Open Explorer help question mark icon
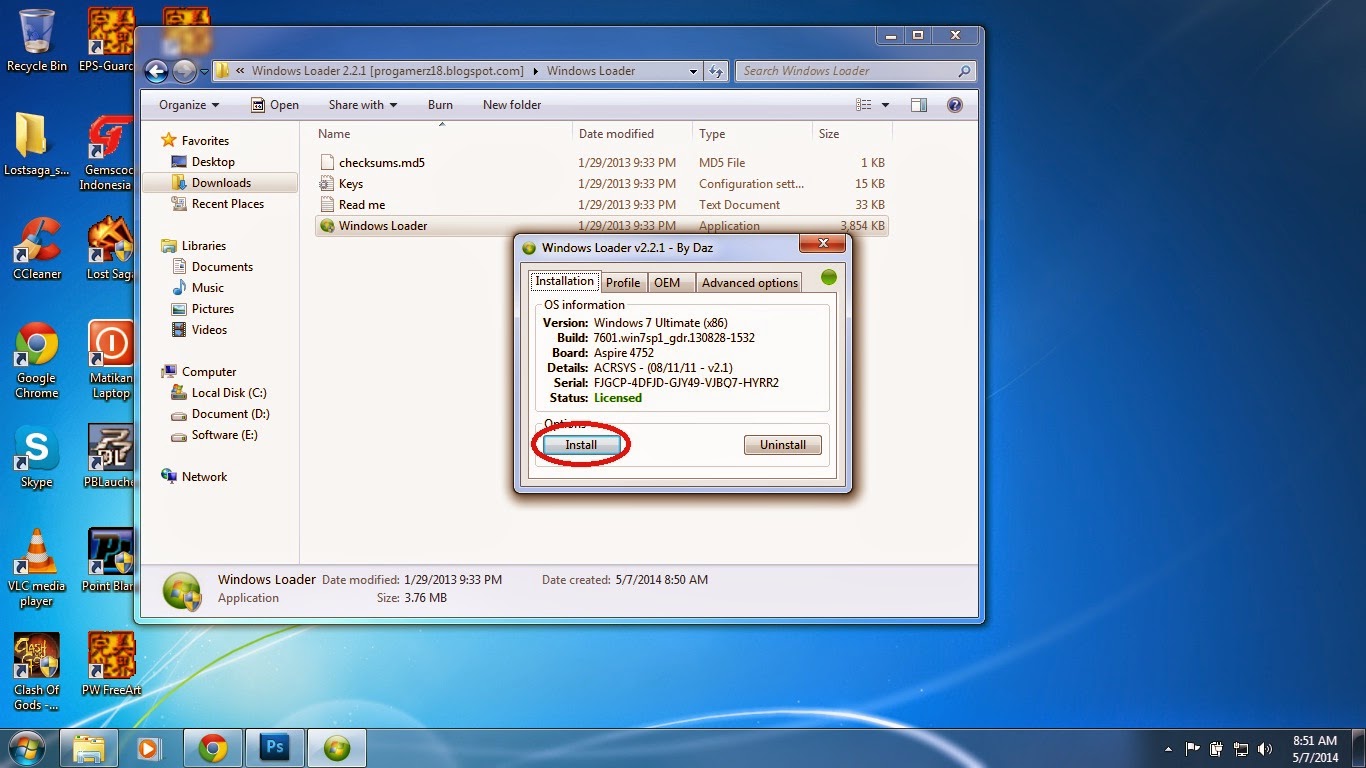This screenshot has height=768, width=1366. coord(954,105)
